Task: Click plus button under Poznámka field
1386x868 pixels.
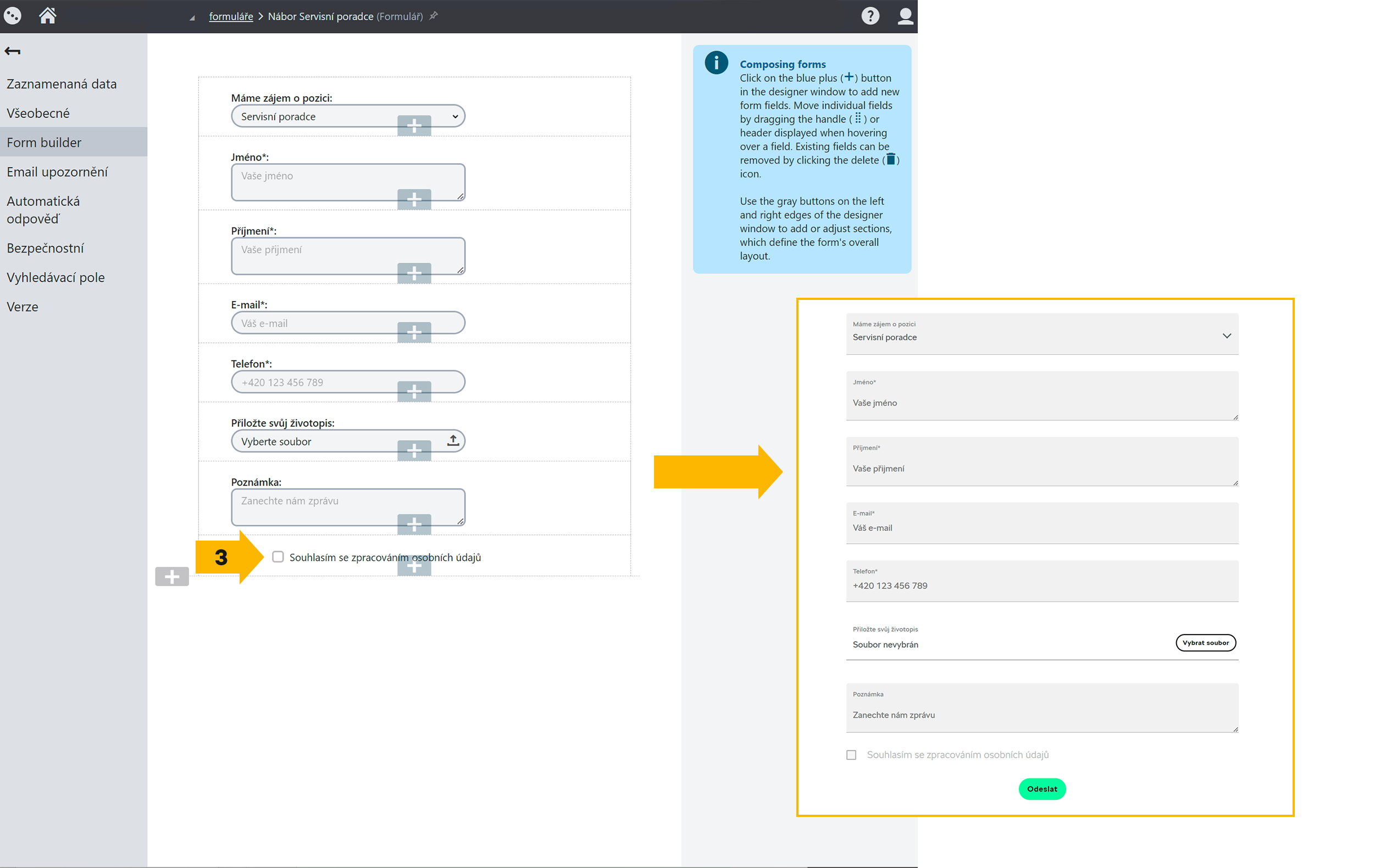Action: [414, 524]
